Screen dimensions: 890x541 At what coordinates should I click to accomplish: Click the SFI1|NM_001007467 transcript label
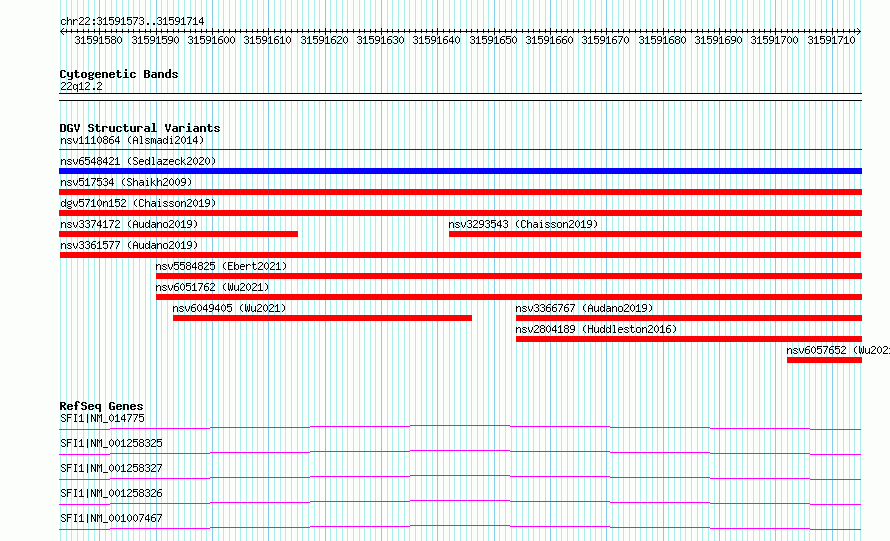click(111, 518)
